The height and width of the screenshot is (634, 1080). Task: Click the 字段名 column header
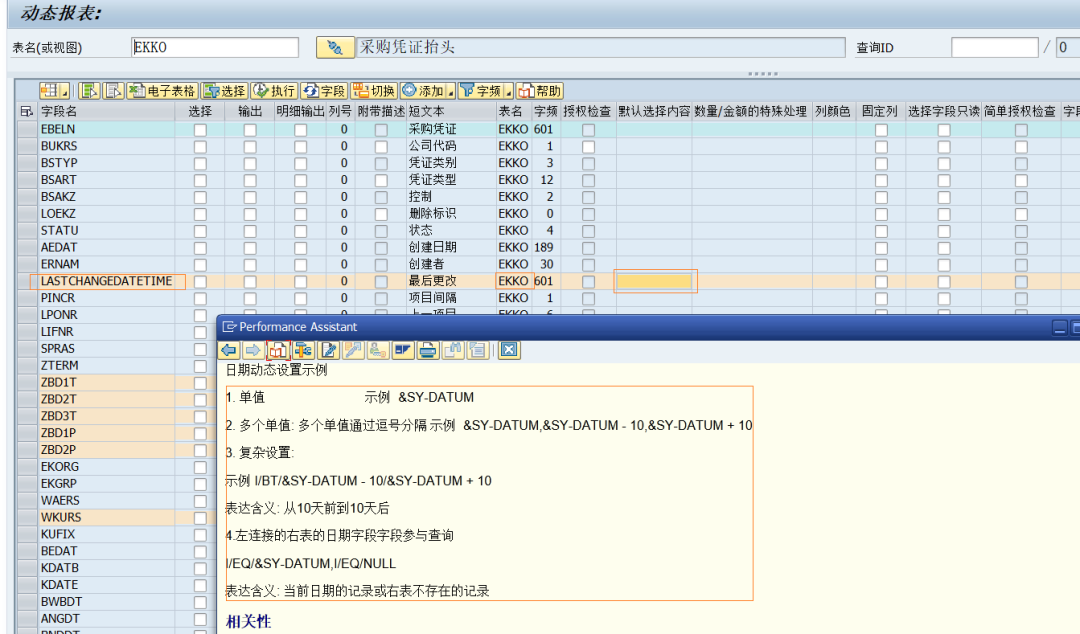[107, 111]
